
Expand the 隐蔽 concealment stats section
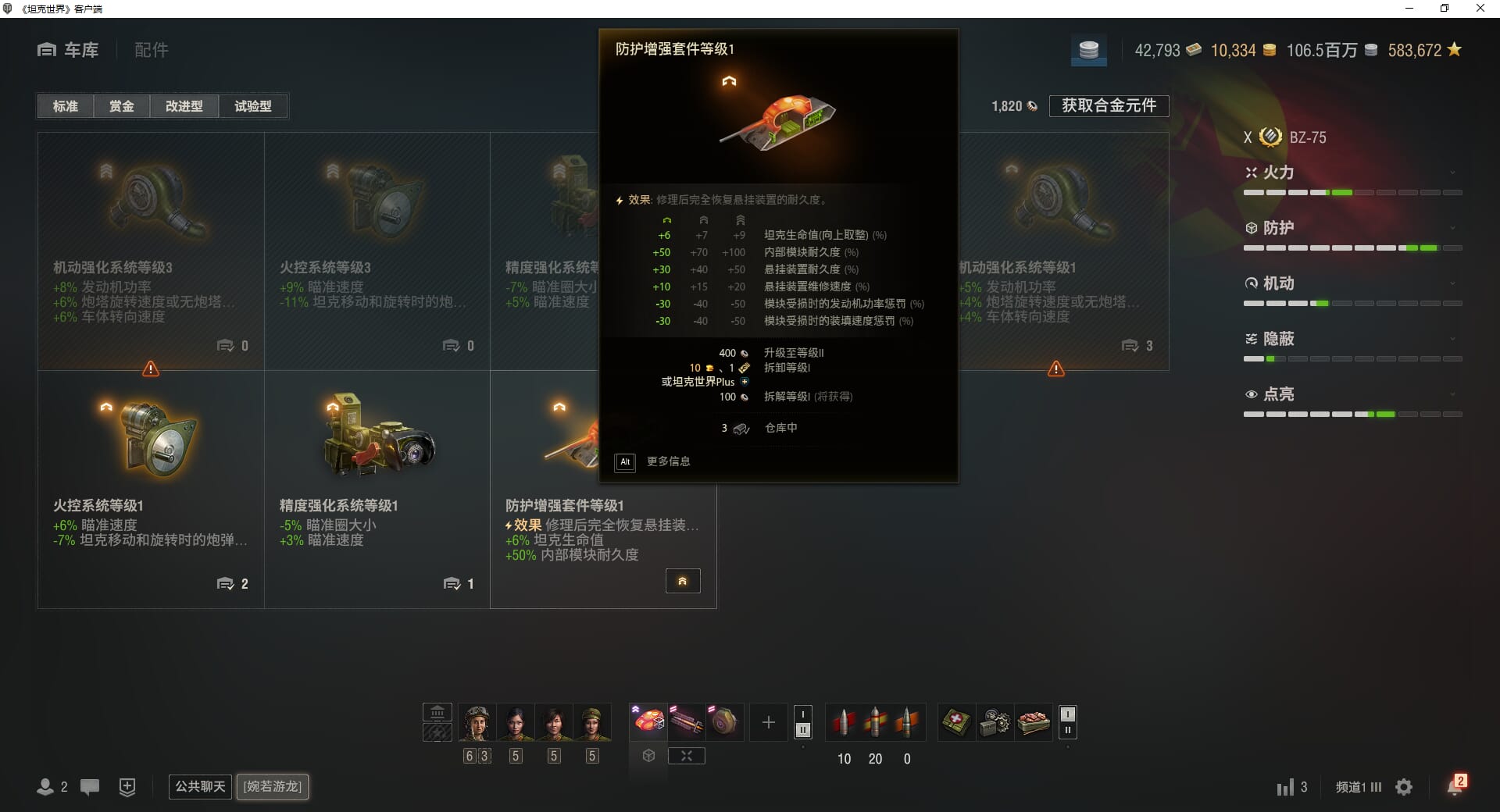coord(1352,339)
